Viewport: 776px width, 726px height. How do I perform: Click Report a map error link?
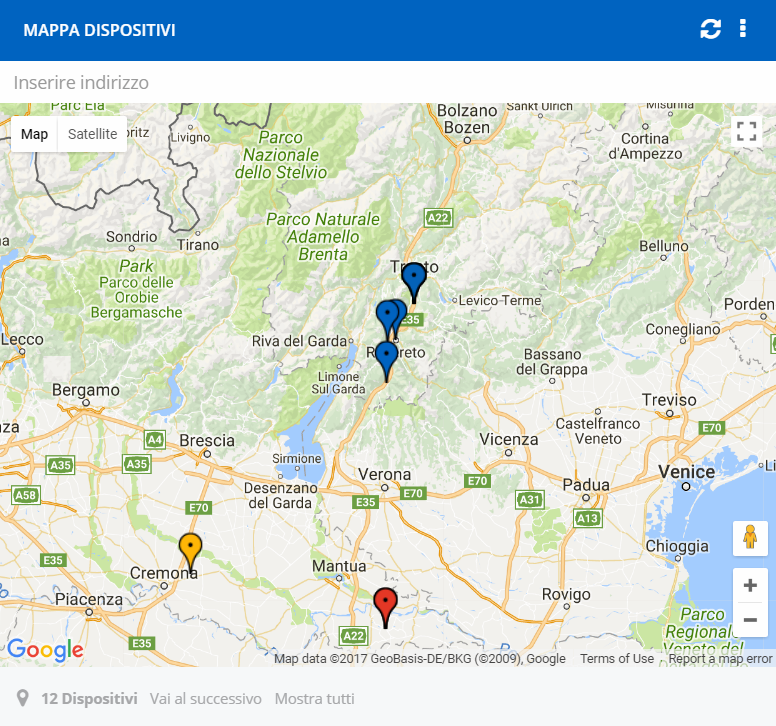pos(720,659)
